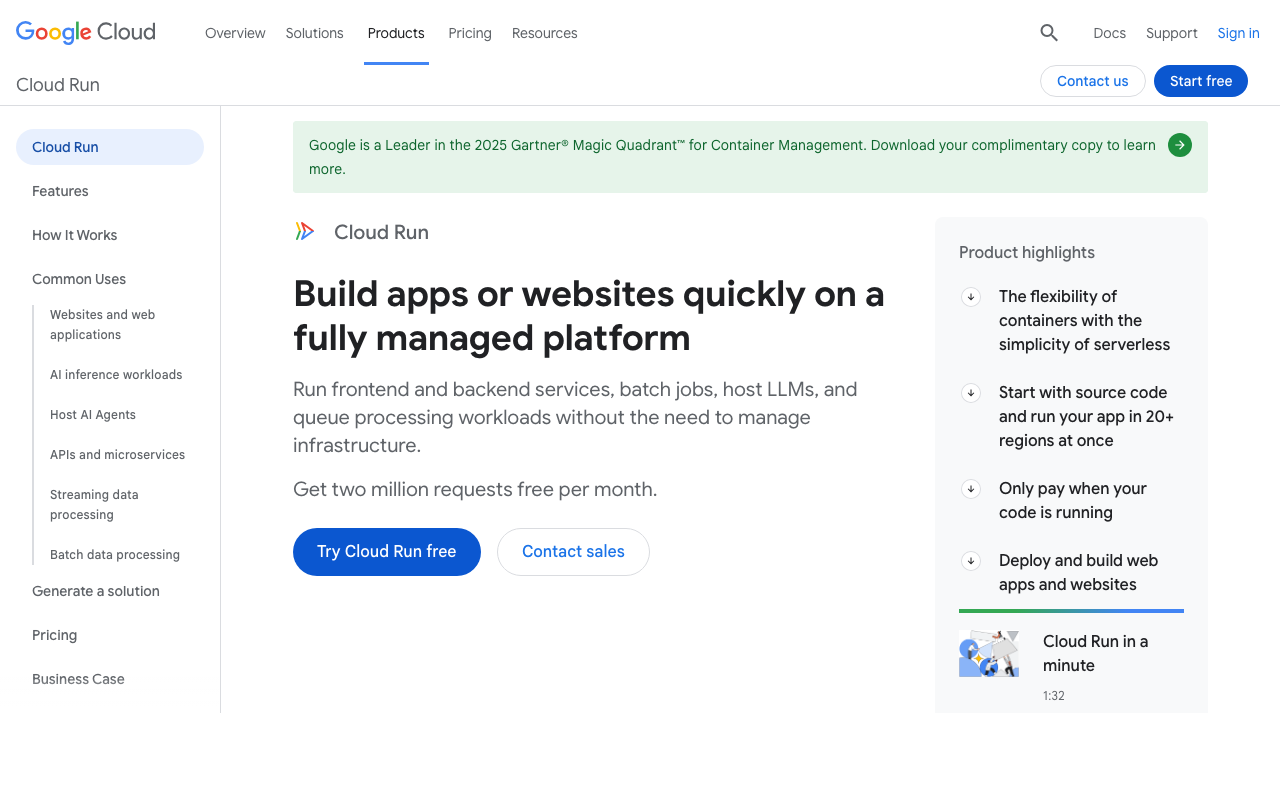Click the Cloud Run product logo icon
The image size is (1280, 800).
pyautogui.click(x=305, y=231)
